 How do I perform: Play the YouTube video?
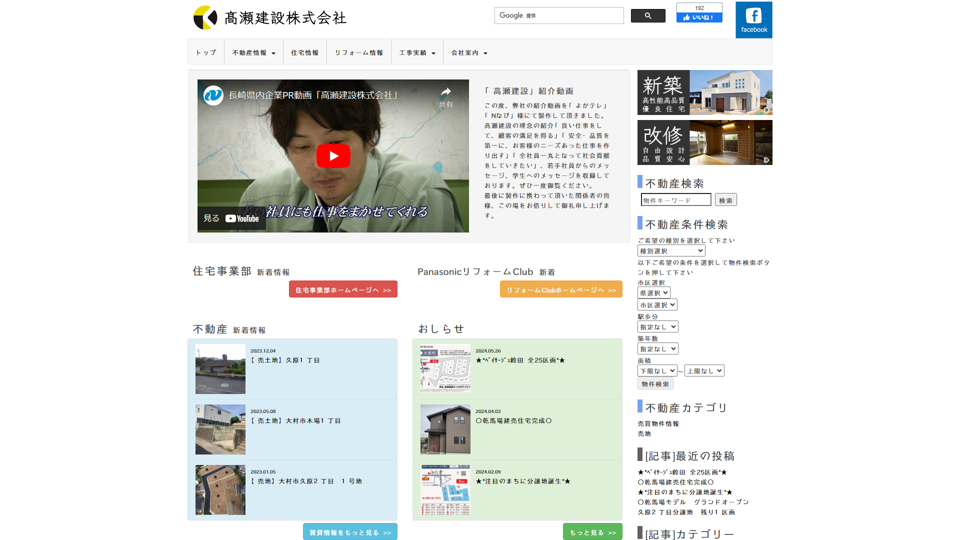(x=333, y=155)
